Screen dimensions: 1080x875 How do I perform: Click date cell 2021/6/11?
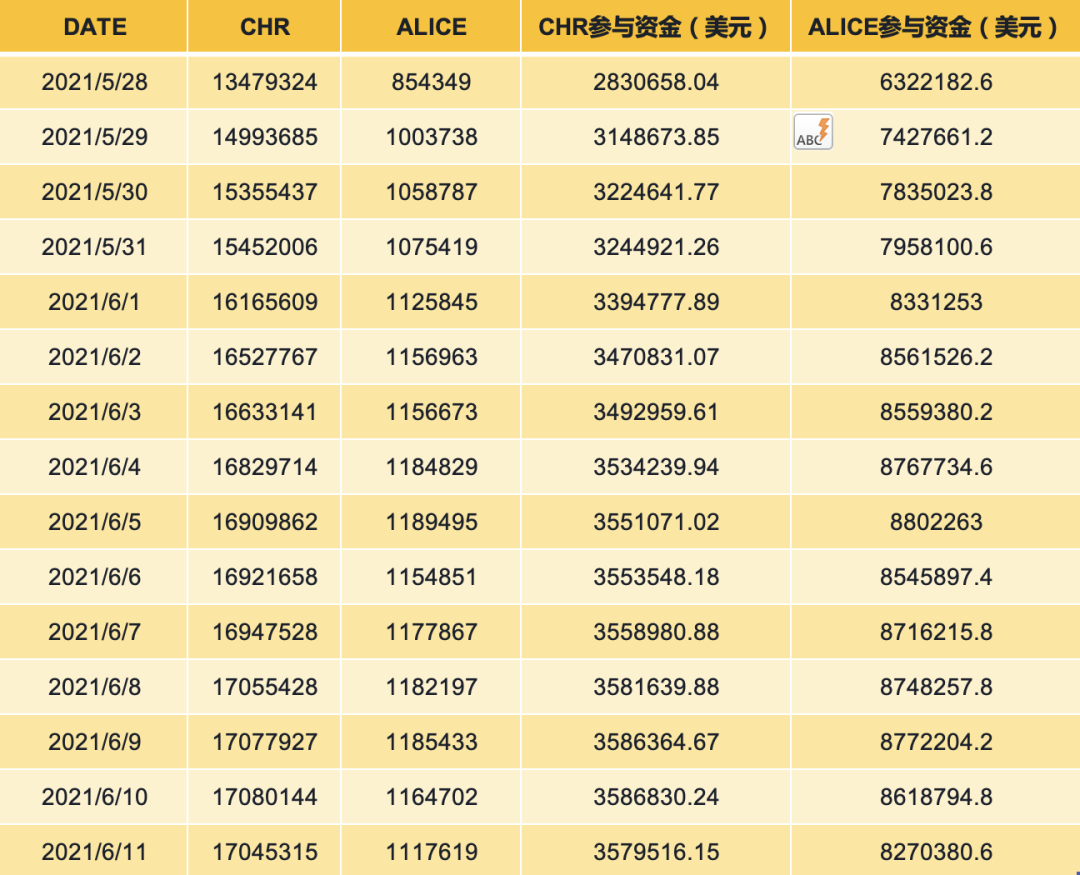click(x=94, y=852)
